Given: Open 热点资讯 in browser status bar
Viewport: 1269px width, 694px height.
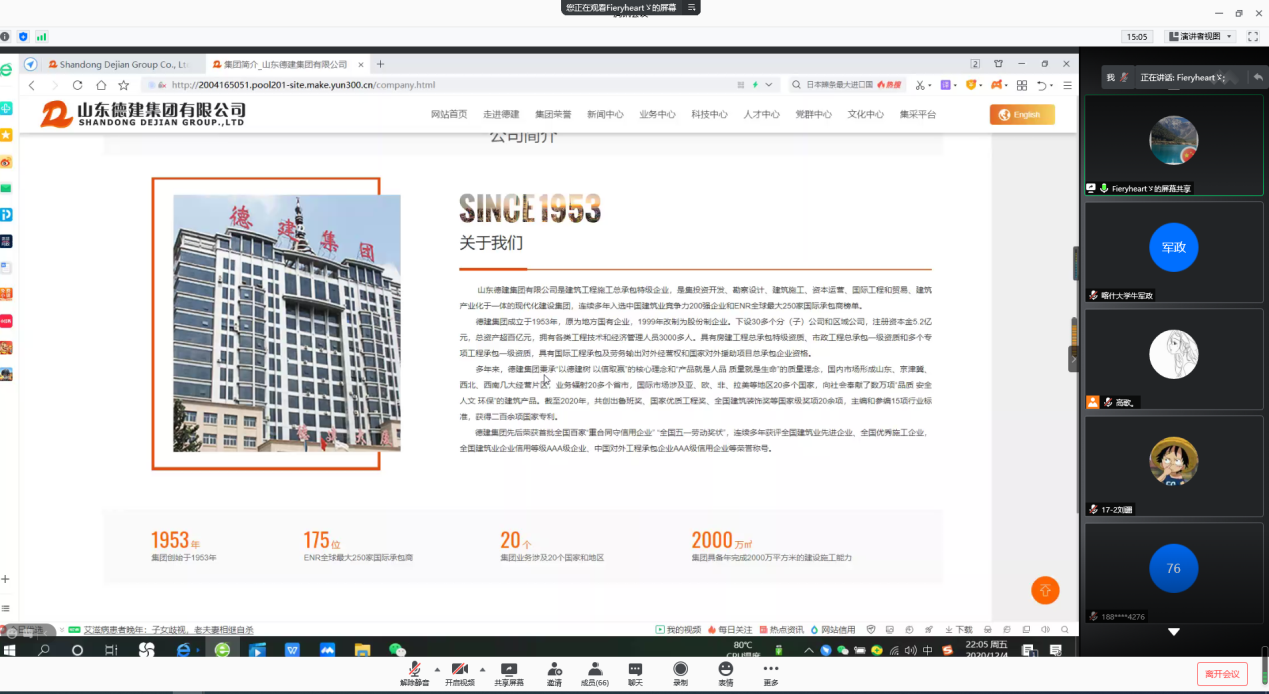Looking at the screenshot, I should pos(782,630).
